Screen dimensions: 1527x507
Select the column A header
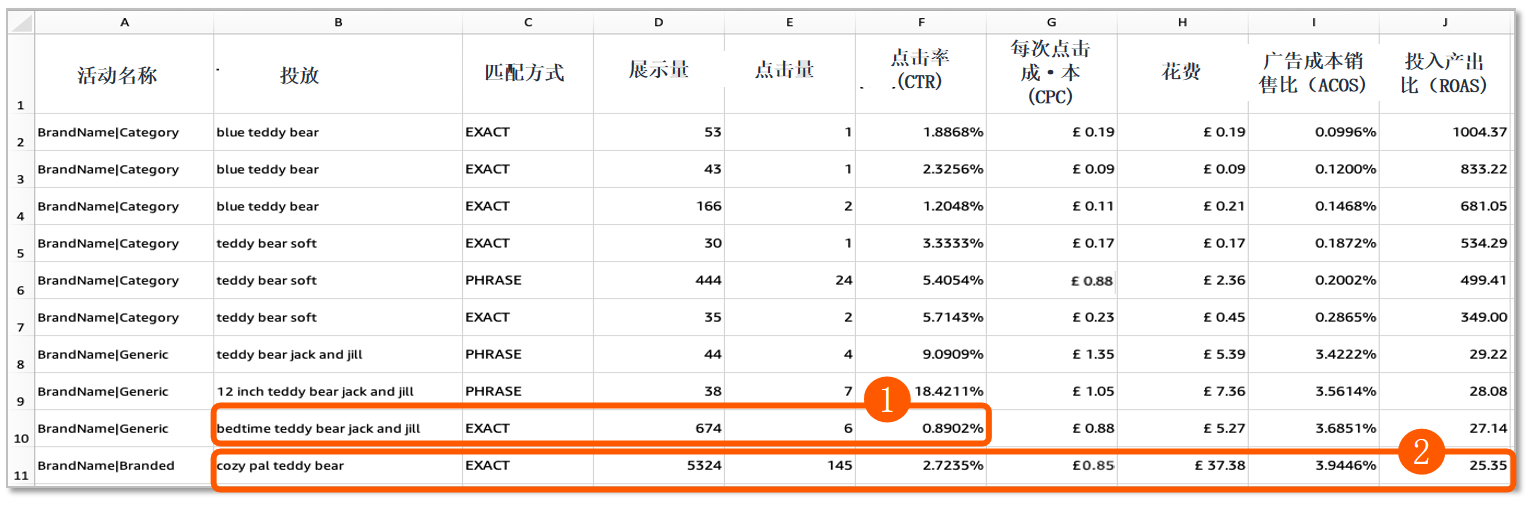point(124,22)
